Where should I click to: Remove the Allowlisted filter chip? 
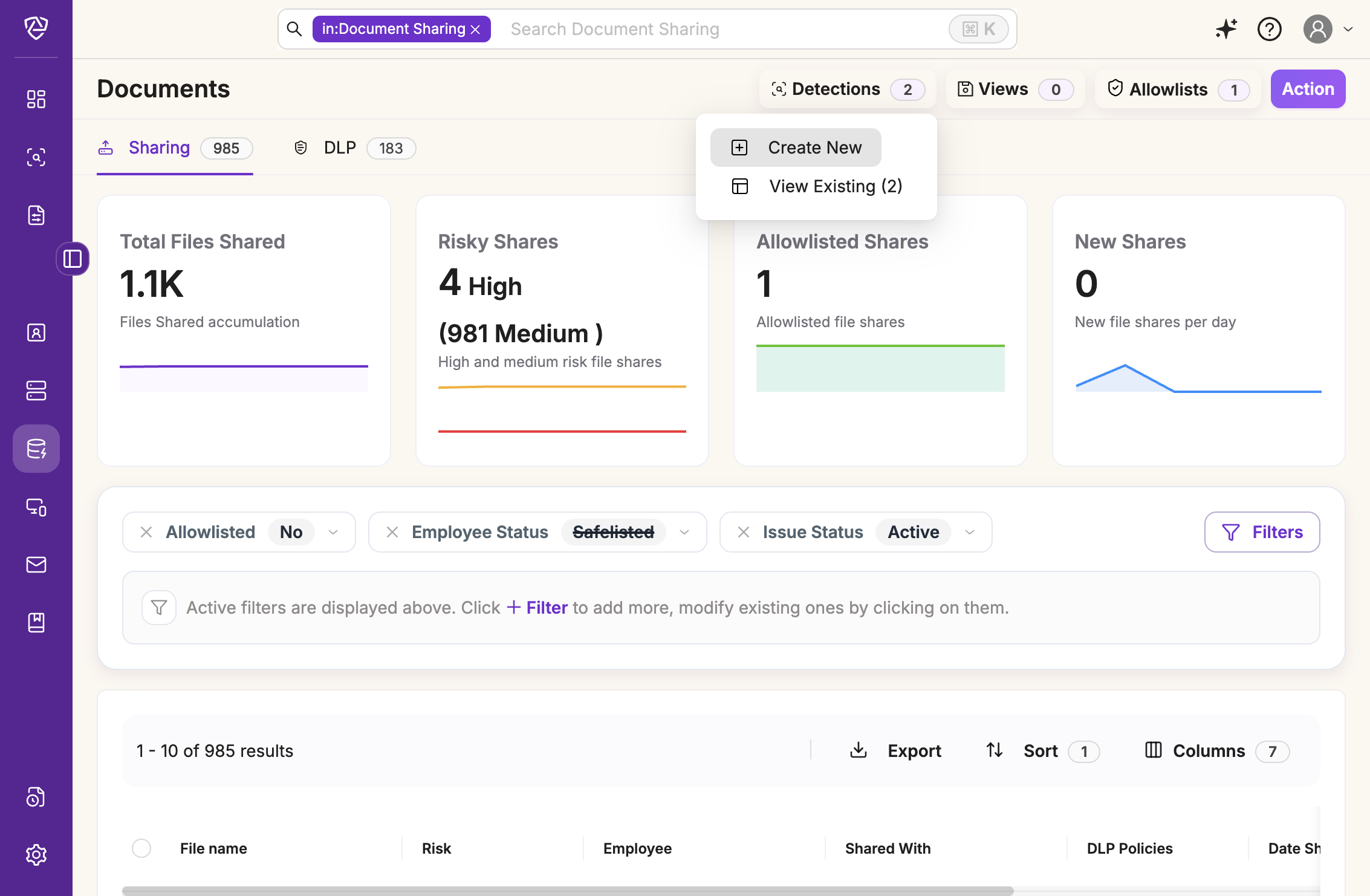146,532
